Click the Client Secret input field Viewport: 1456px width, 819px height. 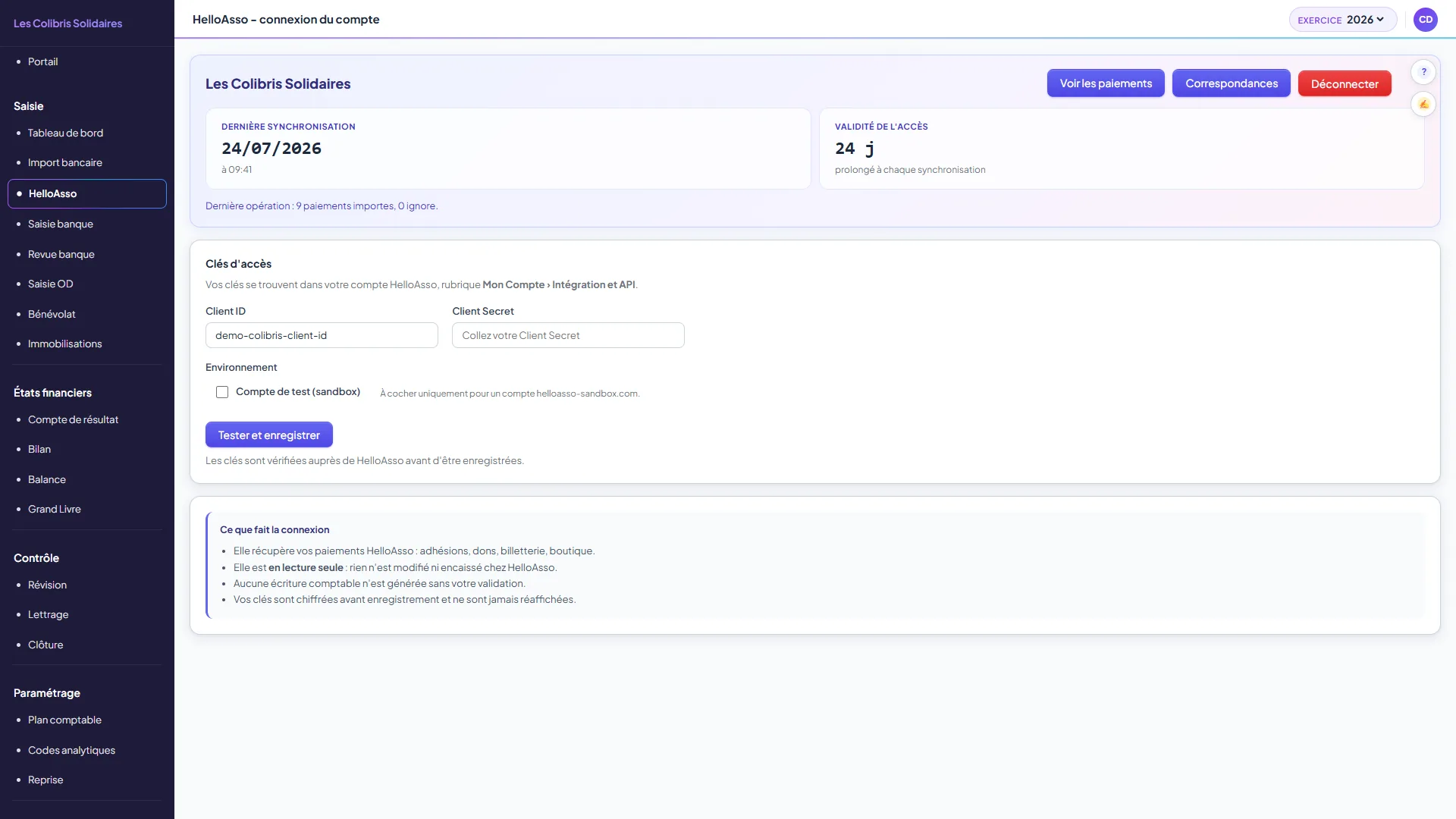click(x=568, y=335)
